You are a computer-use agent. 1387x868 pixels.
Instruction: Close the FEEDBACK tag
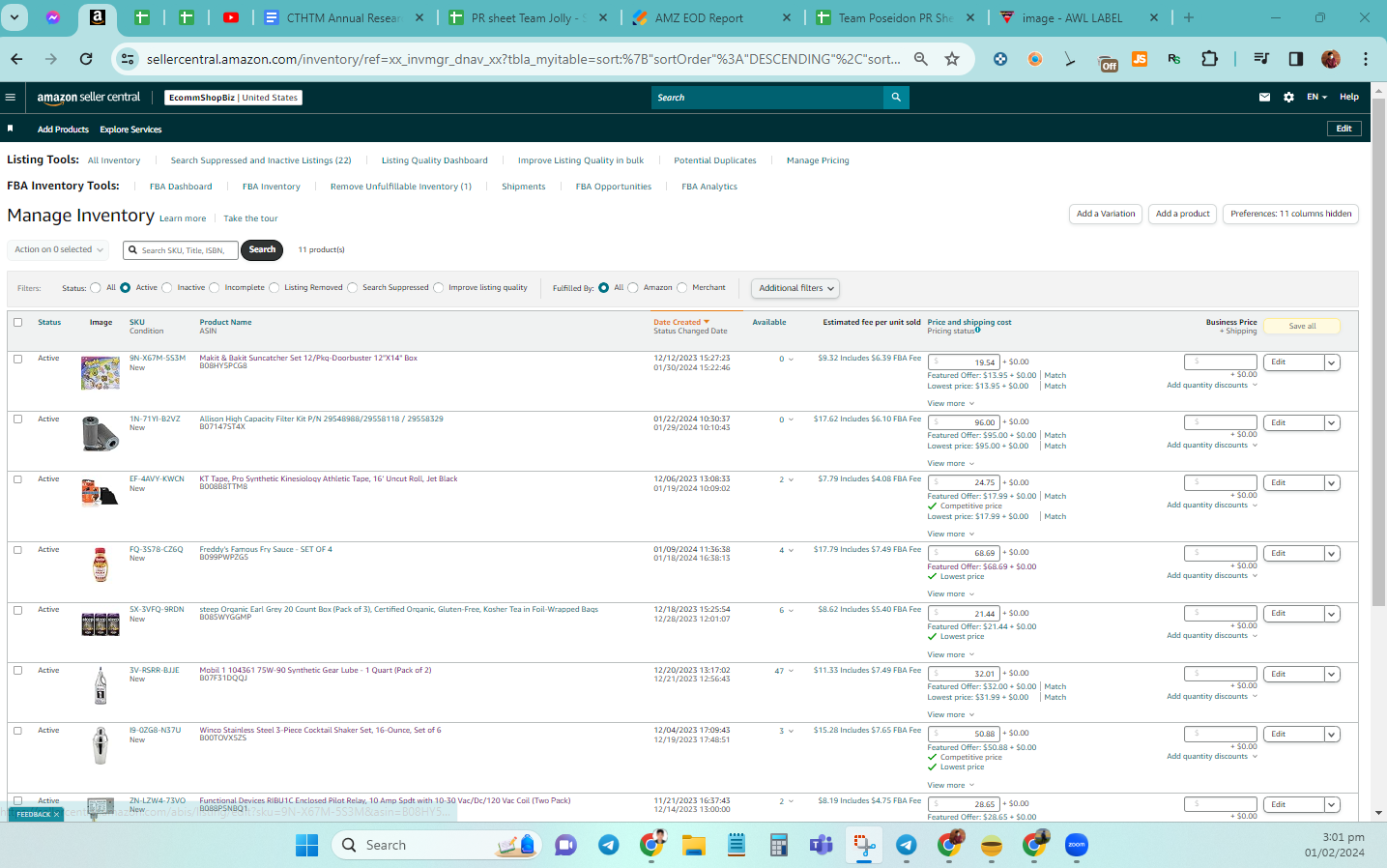point(56,815)
